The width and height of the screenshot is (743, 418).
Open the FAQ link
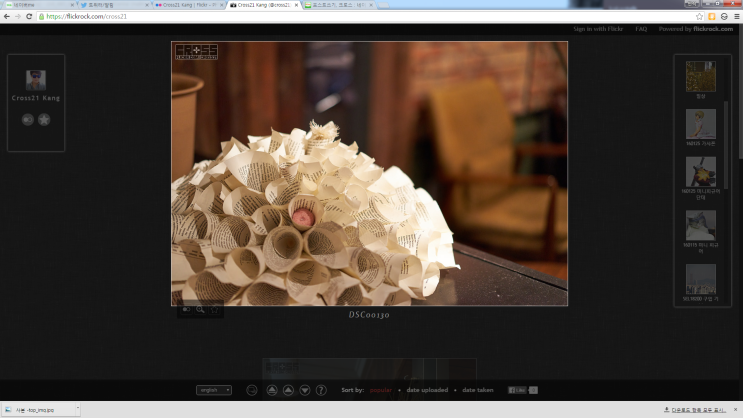tap(641, 29)
